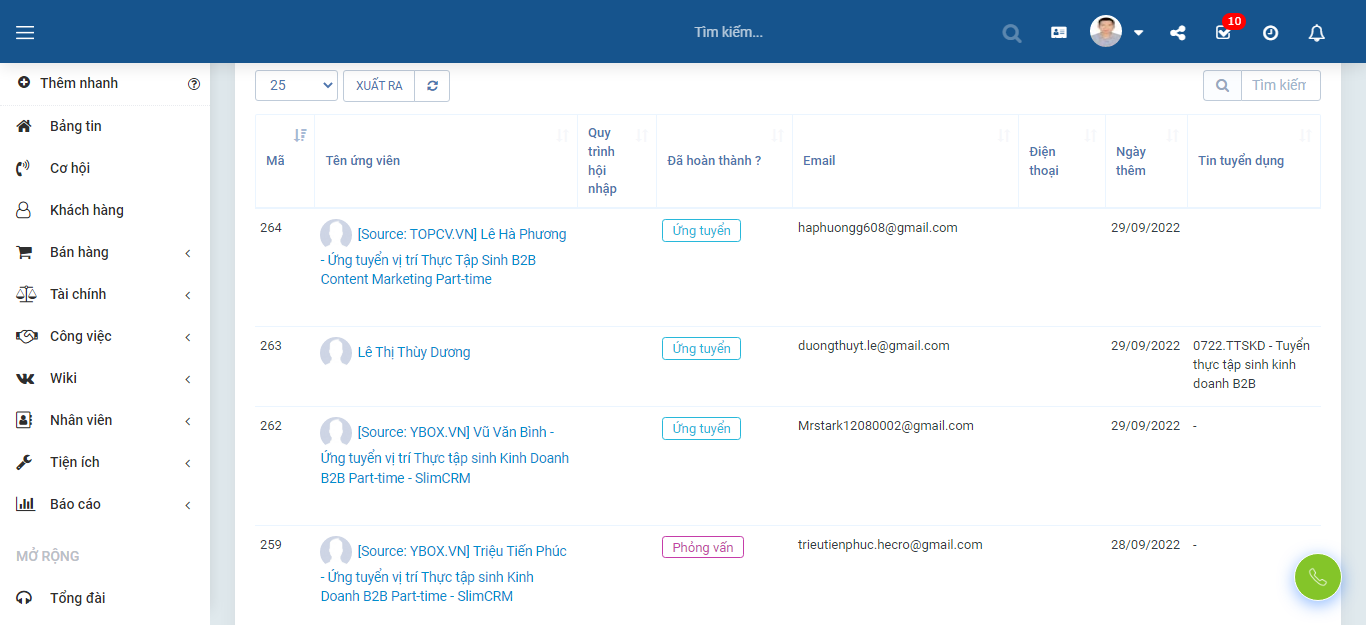Expand the profile dropdown caret
Viewport: 1366px width, 625px height.
[1138, 33]
